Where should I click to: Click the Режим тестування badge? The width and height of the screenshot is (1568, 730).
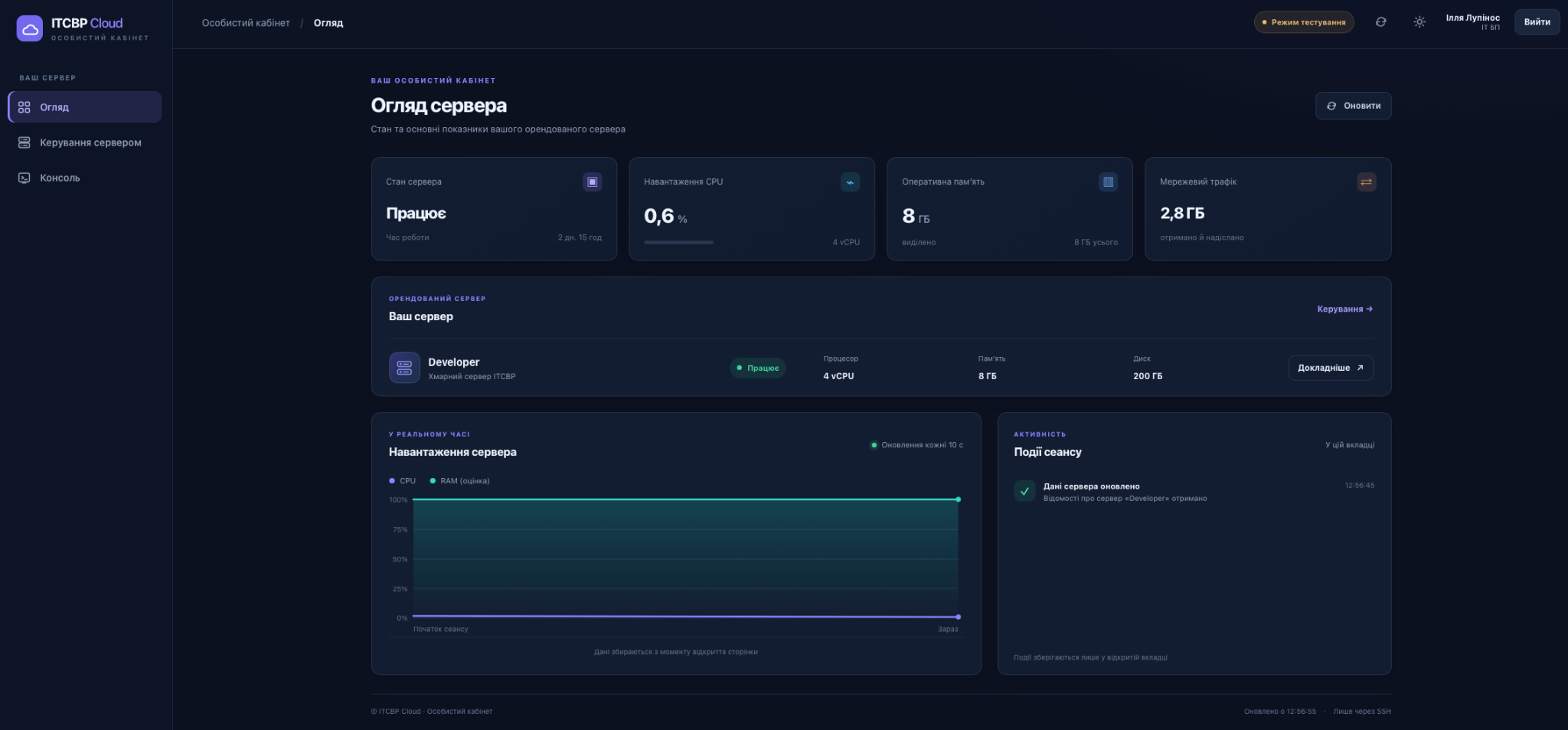1304,22
